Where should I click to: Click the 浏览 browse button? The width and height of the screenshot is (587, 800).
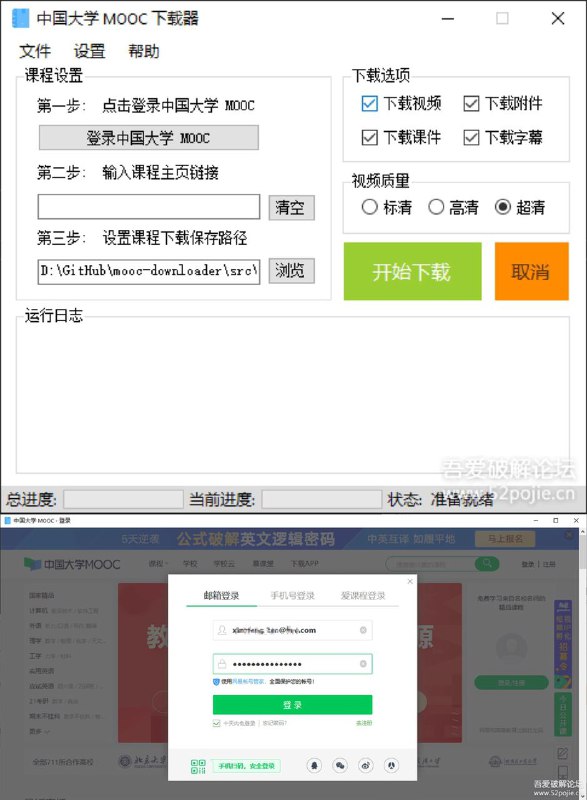pos(291,270)
